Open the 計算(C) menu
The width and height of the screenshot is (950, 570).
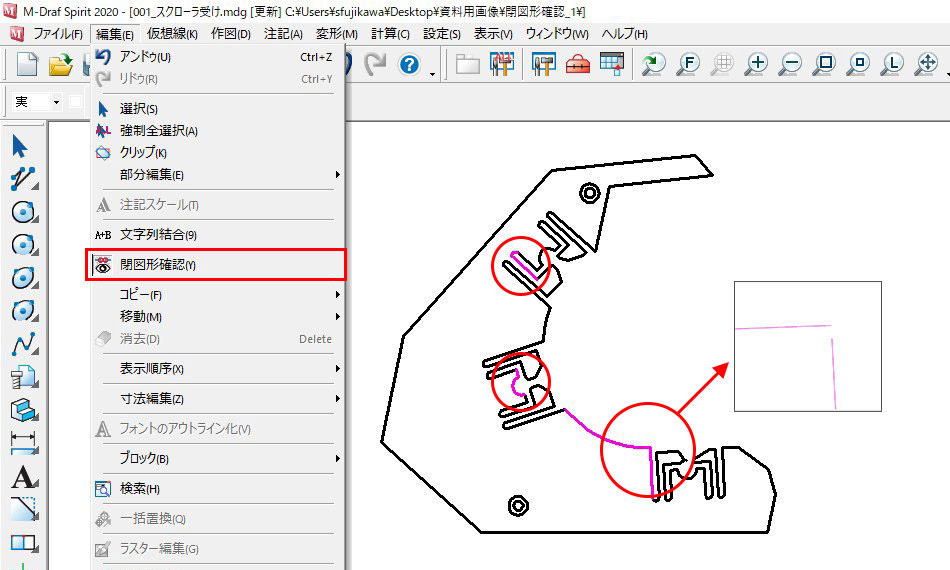click(x=390, y=34)
